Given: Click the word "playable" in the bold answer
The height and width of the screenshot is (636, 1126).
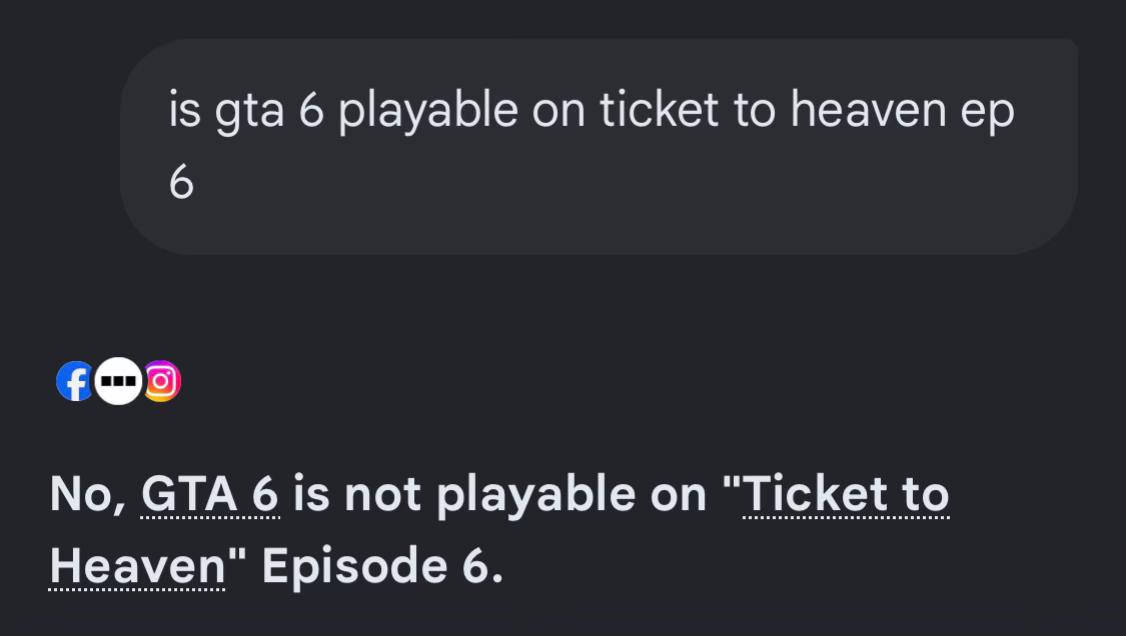Looking at the screenshot, I should pyautogui.click(x=536, y=496).
